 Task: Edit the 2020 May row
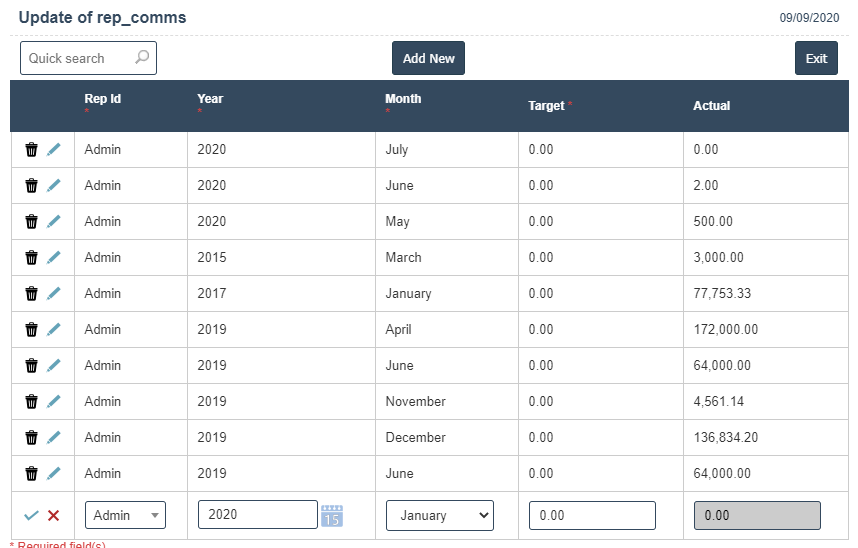pyautogui.click(x=54, y=222)
